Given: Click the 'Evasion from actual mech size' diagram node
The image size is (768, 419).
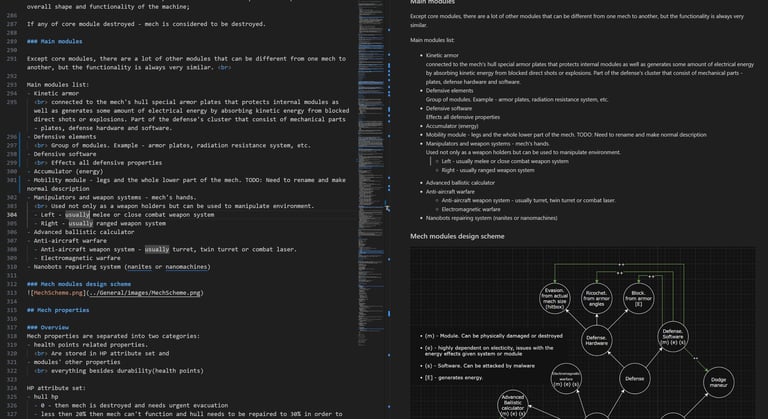Looking at the screenshot, I should pos(554,298).
